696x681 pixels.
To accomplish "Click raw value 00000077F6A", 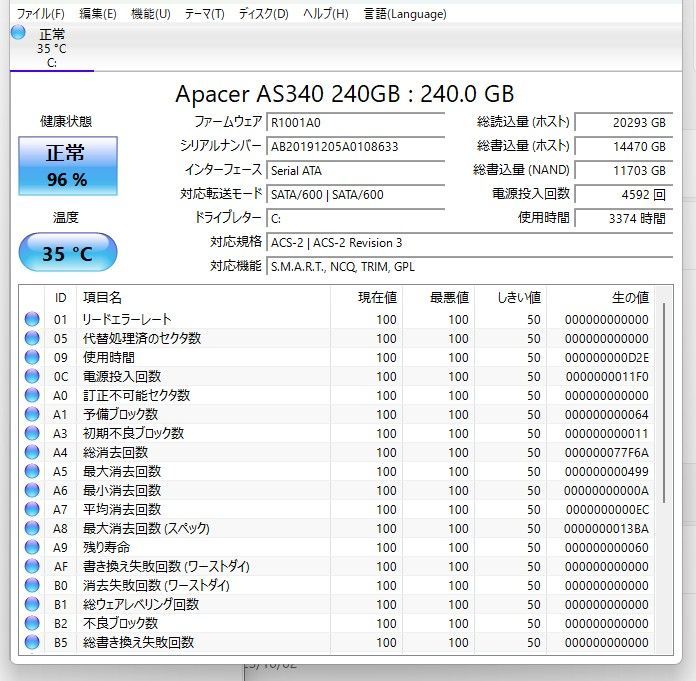I will coord(607,452).
